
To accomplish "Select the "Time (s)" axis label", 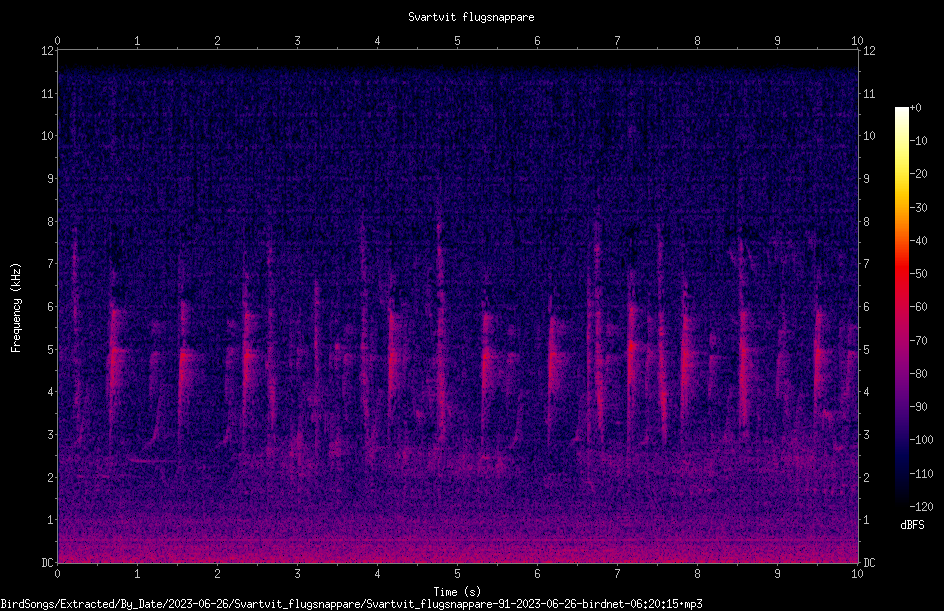I will pyautogui.click(x=457, y=592).
